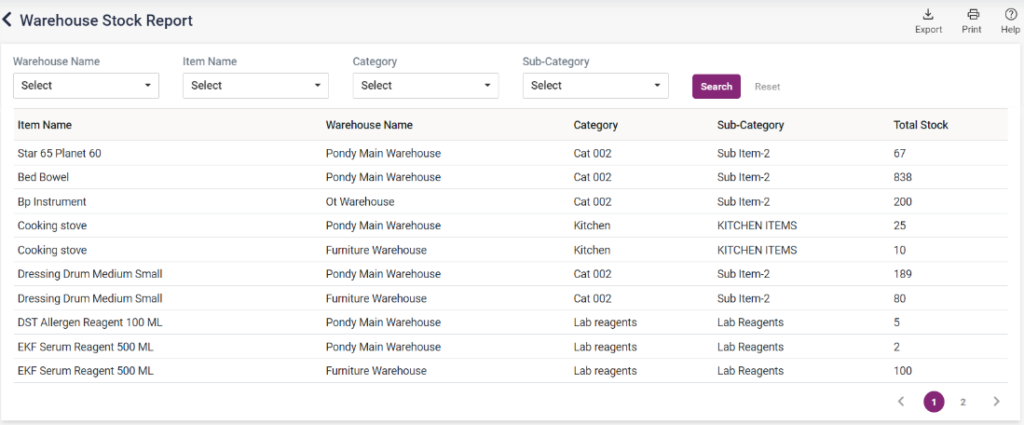Screen dimensions: 1024x425
Task: Click the back arrow beside Warehouse Stock Report
Action: click(x=8, y=20)
